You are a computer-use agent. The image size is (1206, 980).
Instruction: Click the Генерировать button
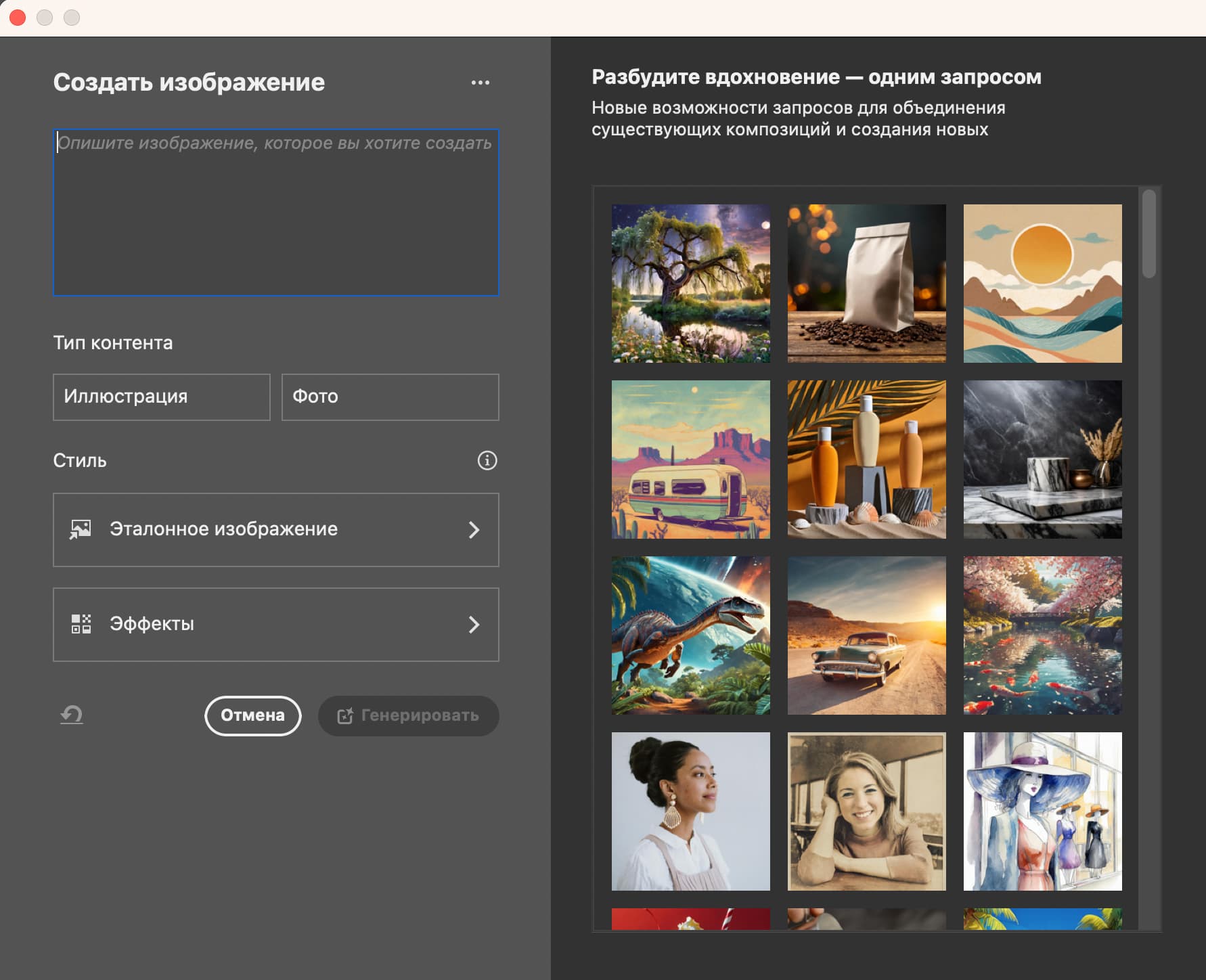[409, 715]
